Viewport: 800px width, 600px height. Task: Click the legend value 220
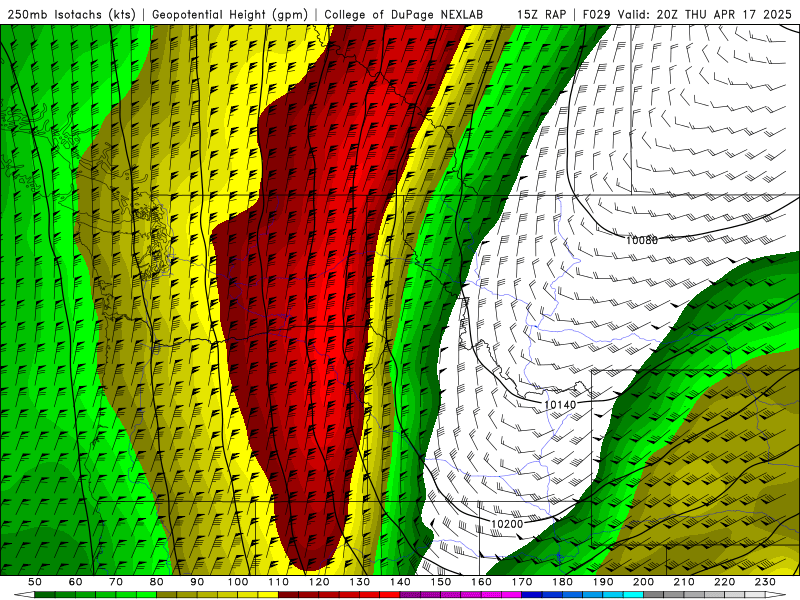tap(725, 582)
